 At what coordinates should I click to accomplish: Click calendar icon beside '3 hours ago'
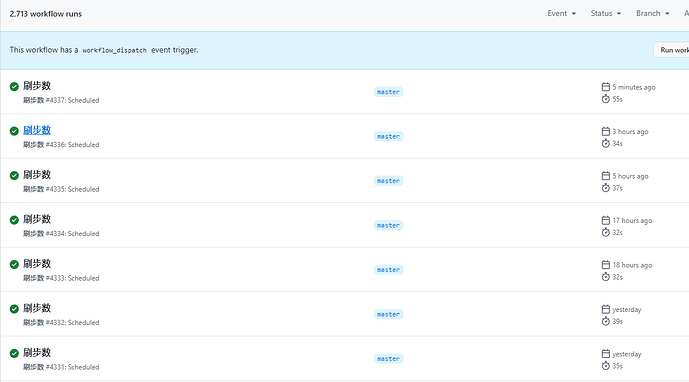coord(606,131)
